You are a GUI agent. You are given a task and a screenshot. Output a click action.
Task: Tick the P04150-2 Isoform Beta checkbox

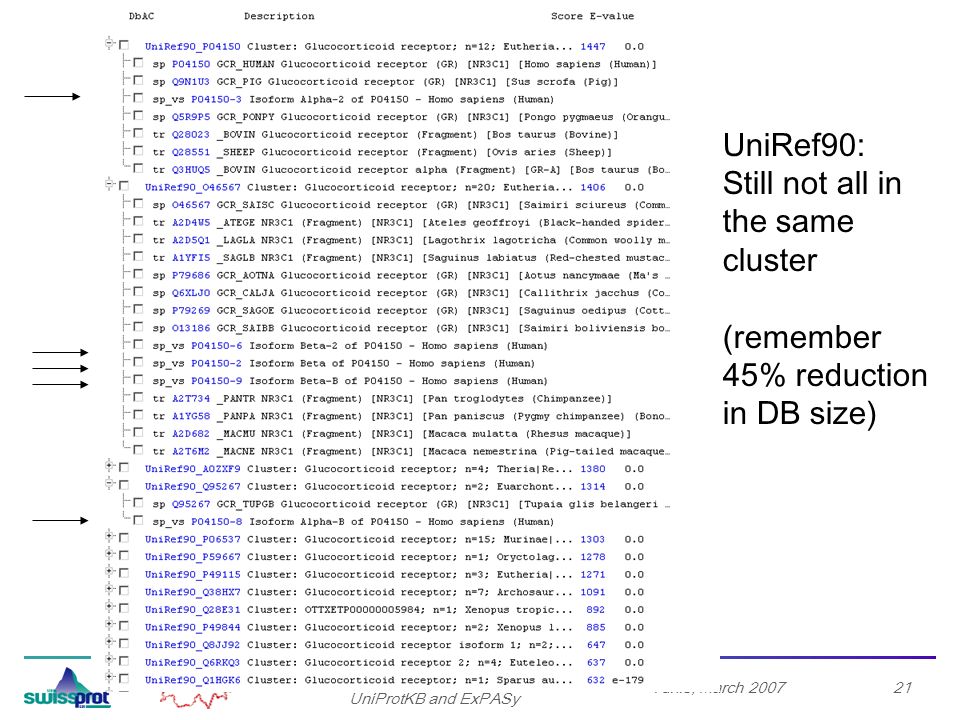point(138,362)
